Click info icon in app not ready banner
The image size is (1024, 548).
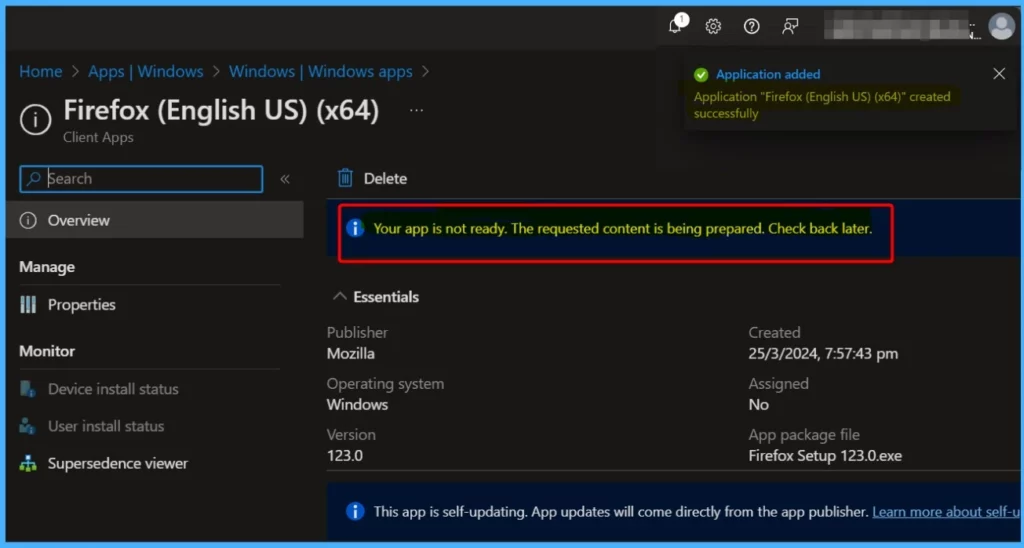click(x=355, y=228)
